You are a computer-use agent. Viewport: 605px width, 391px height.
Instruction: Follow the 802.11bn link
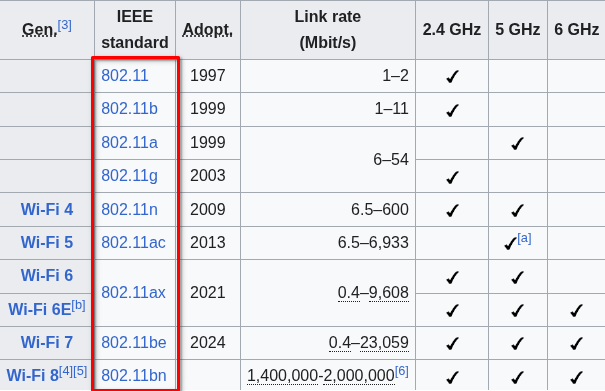point(134,376)
